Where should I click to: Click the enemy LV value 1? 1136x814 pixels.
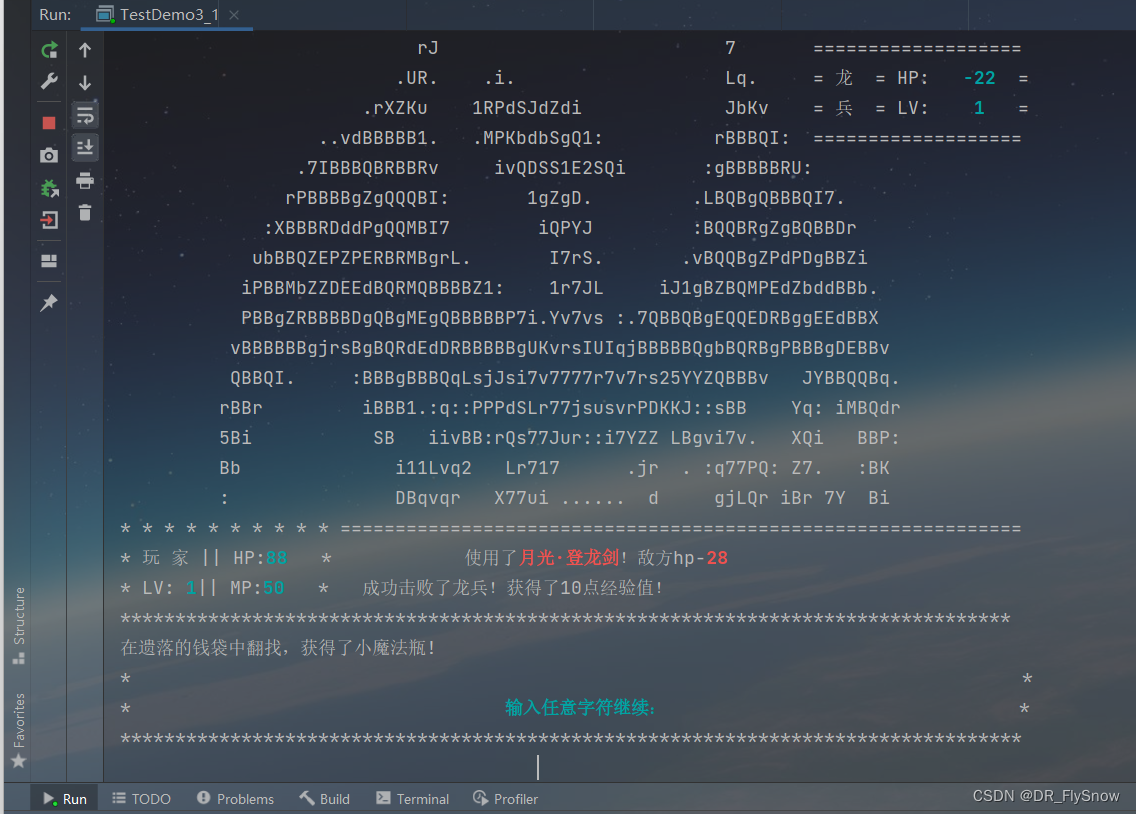point(979,109)
